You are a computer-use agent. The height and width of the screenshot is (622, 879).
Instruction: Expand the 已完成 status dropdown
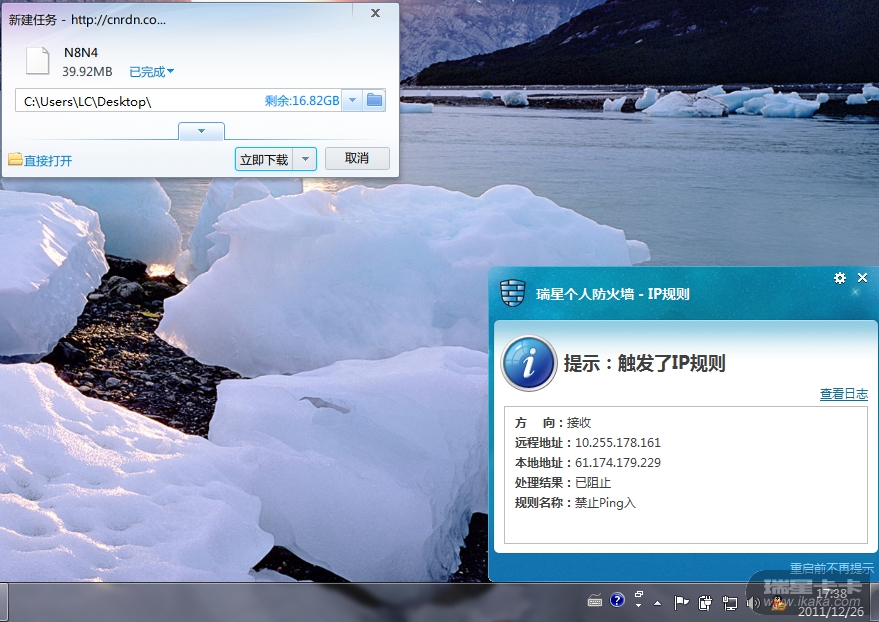151,72
